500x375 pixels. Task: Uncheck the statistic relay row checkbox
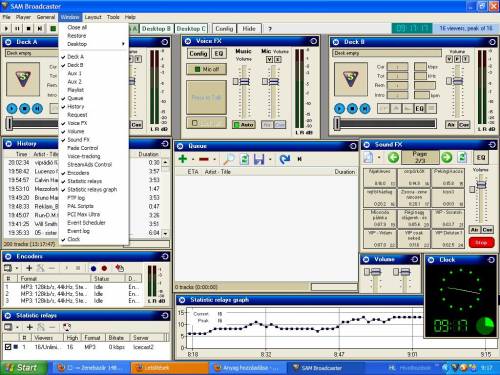coord(8,347)
